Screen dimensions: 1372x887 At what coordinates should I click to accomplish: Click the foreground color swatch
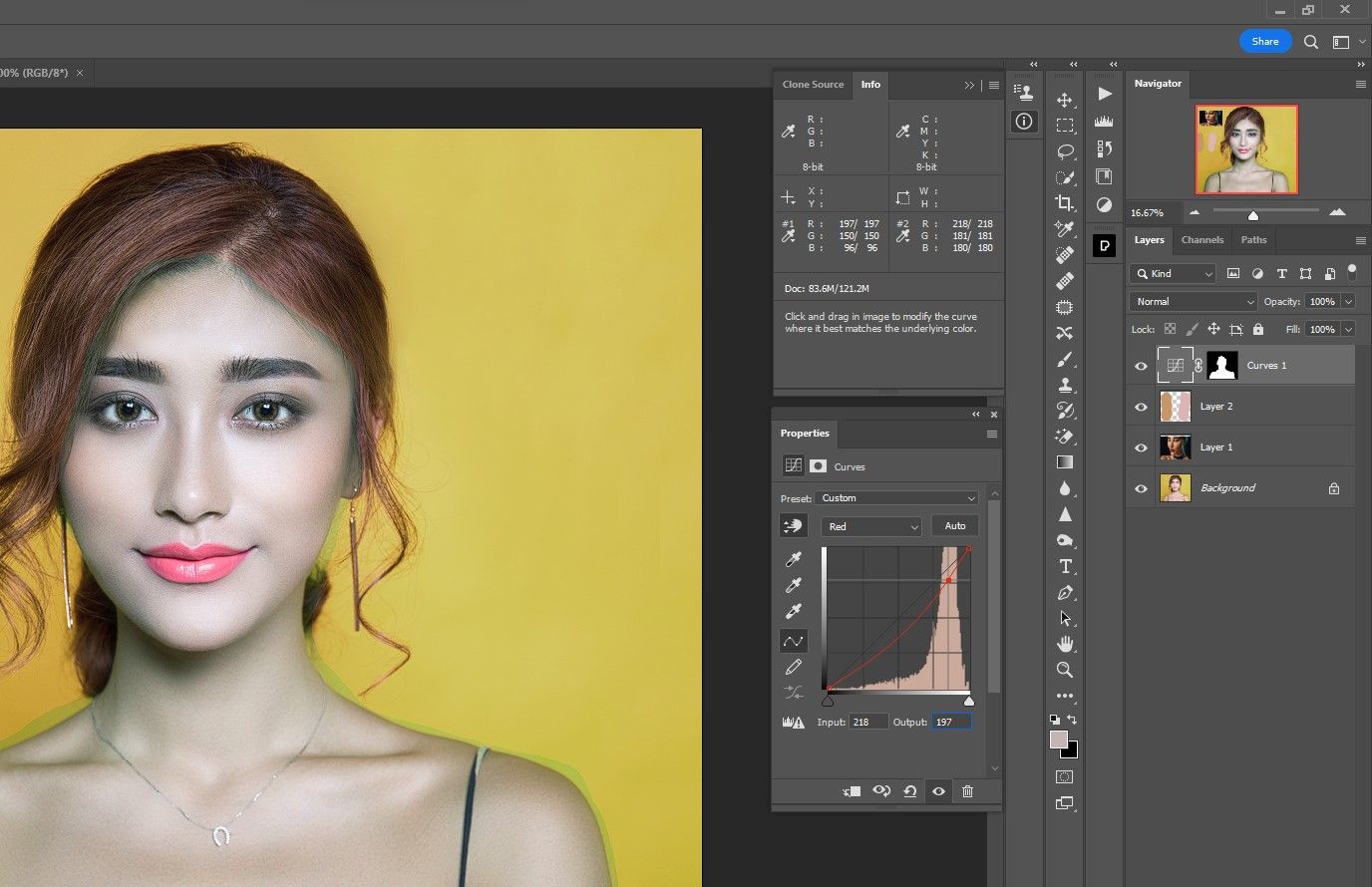tap(1059, 739)
